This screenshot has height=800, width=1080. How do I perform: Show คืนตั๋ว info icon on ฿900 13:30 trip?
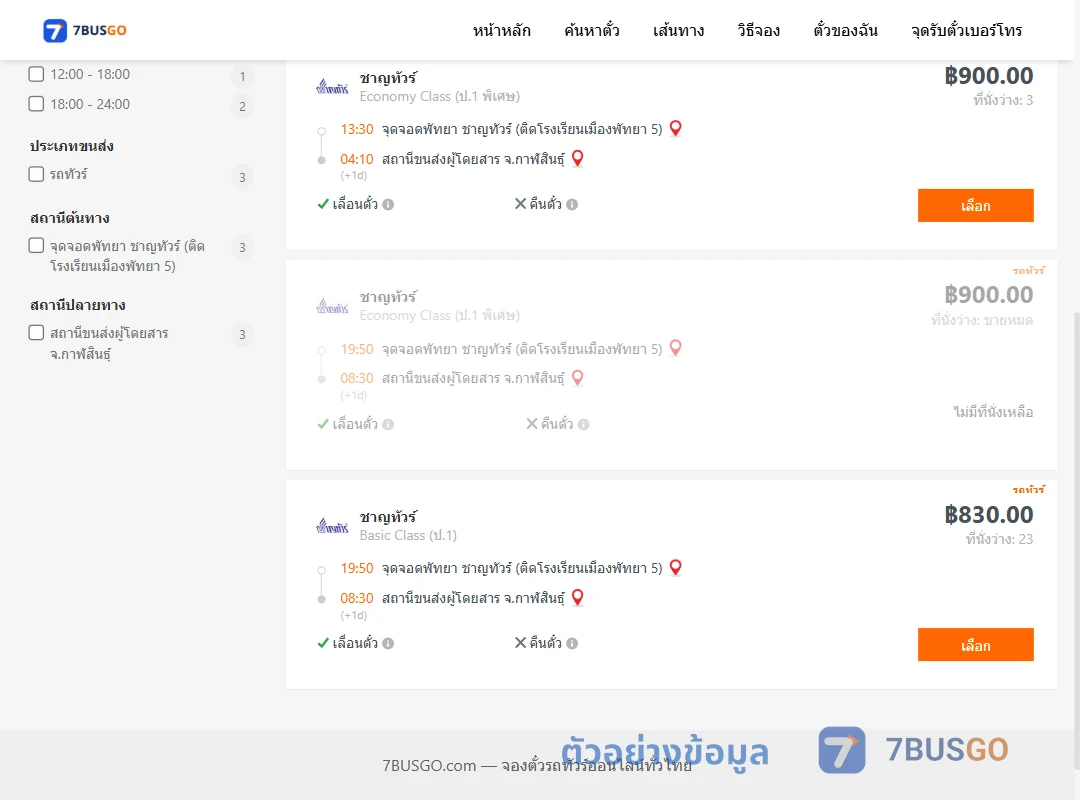(572, 205)
